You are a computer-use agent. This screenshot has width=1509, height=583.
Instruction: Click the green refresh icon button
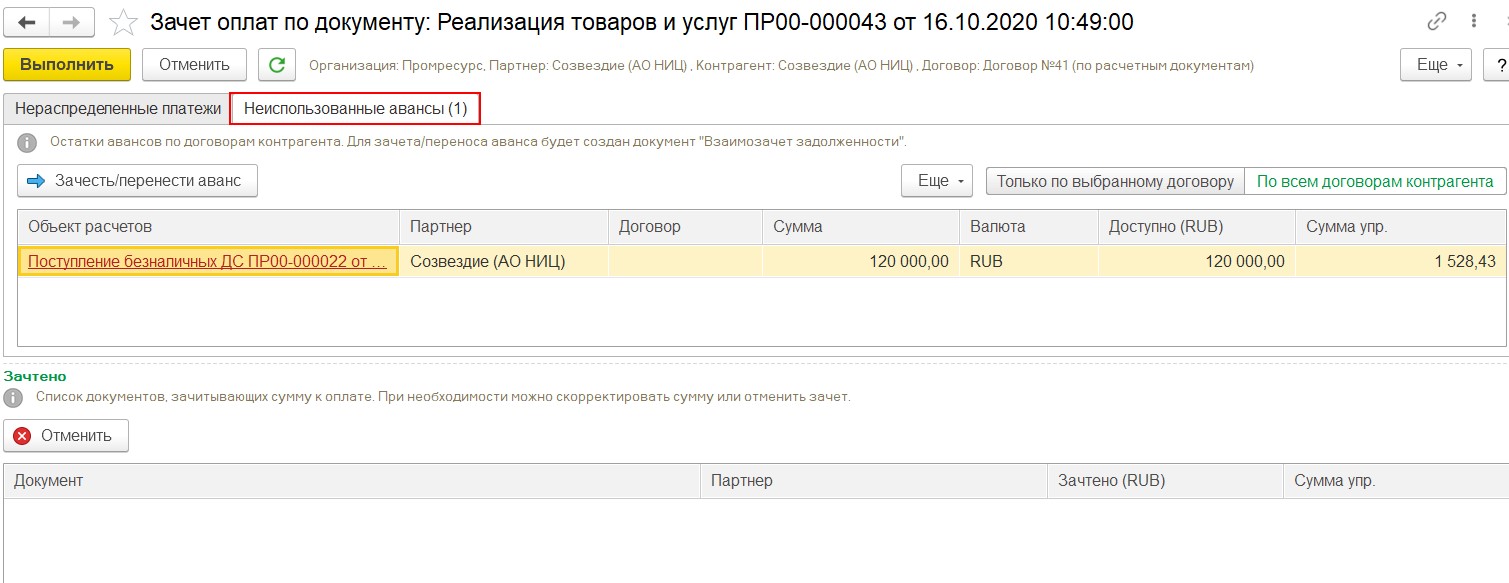pos(277,65)
